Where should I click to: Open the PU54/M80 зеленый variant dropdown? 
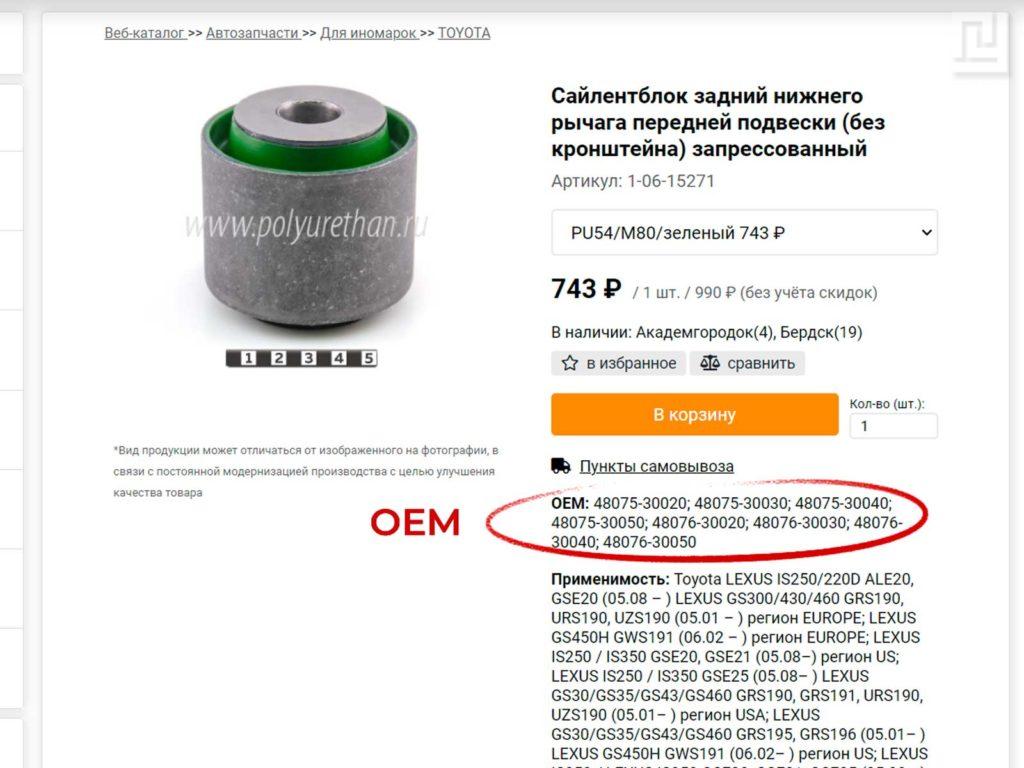pos(744,232)
